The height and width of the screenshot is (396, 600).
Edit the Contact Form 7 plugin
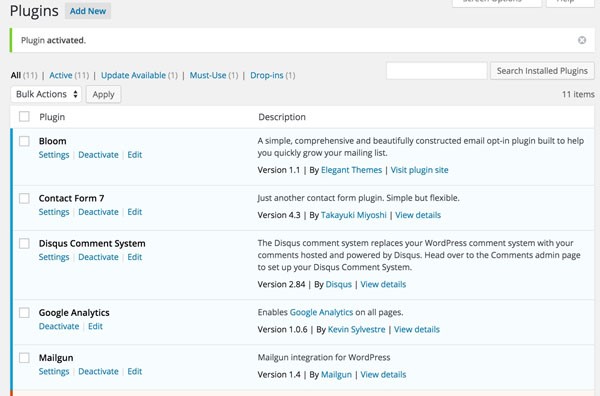[135, 212]
